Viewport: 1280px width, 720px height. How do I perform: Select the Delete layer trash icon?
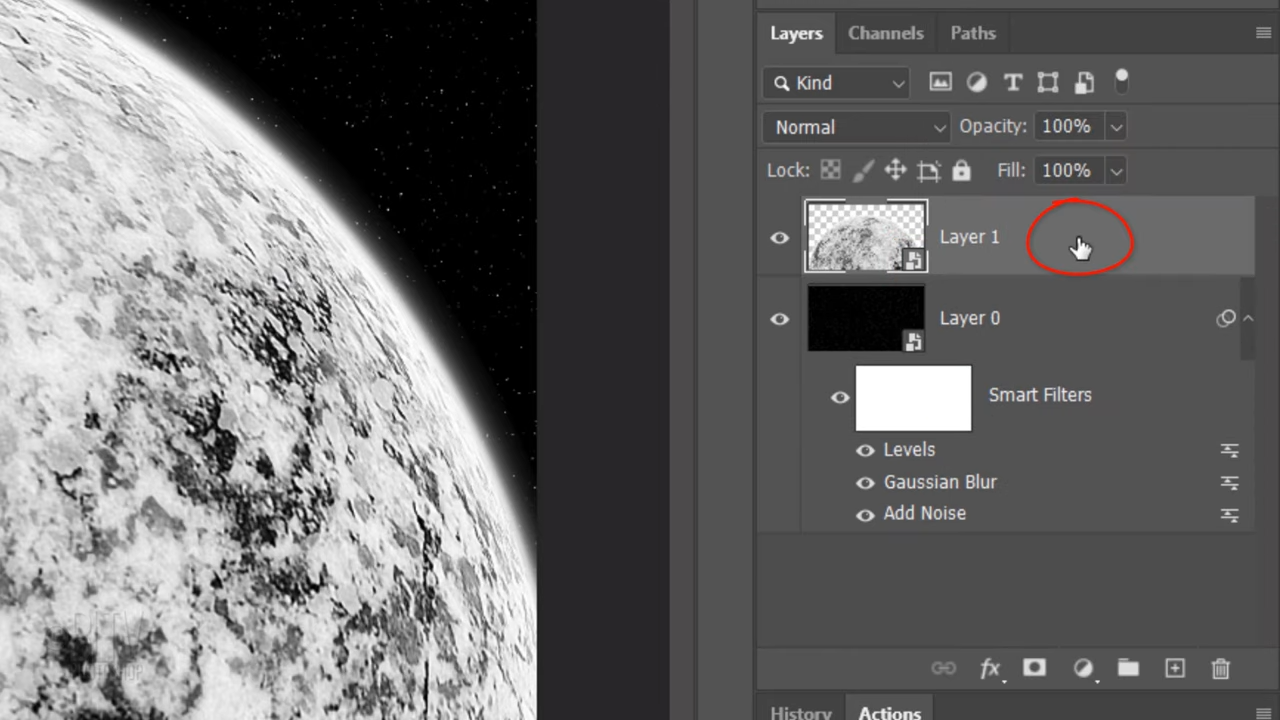[x=1220, y=668]
